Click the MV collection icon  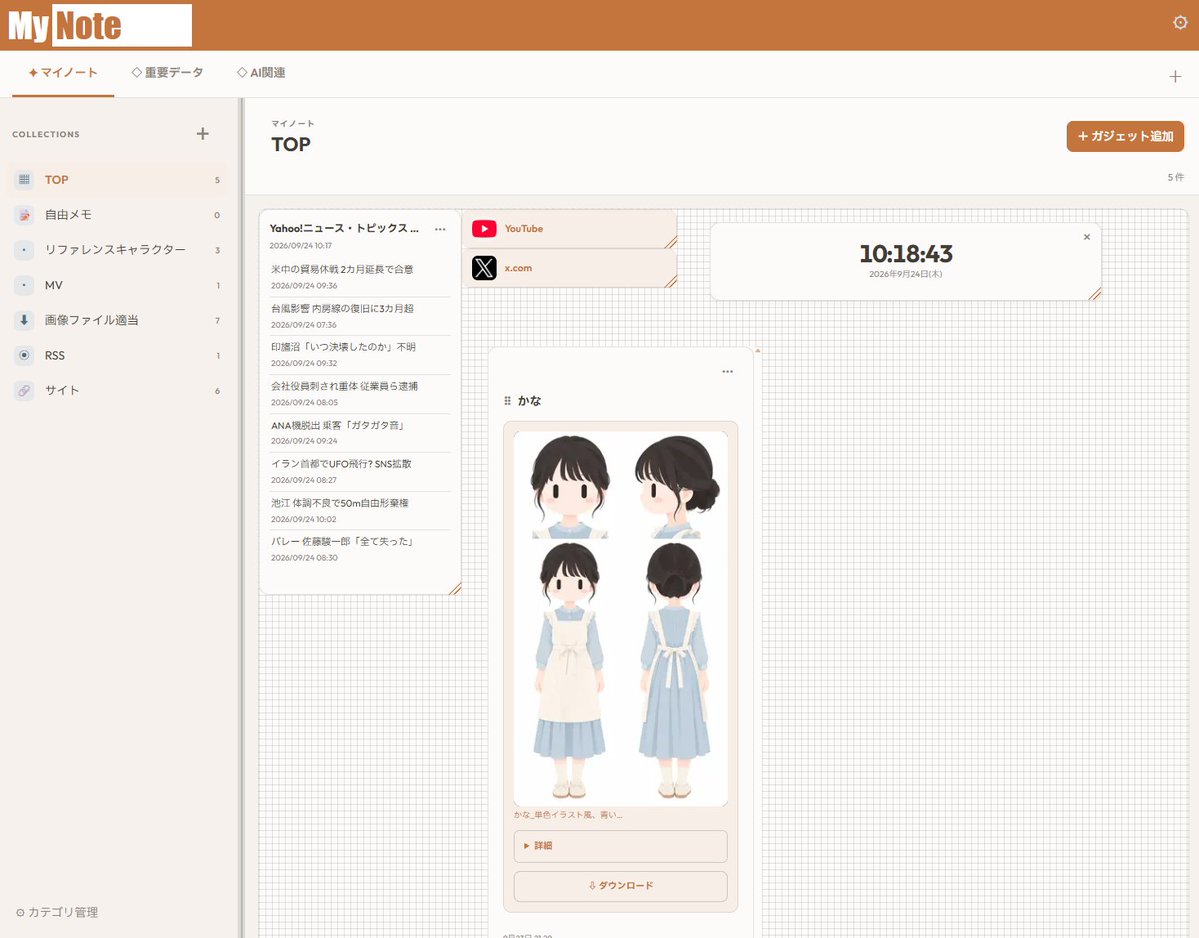click(x=24, y=285)
